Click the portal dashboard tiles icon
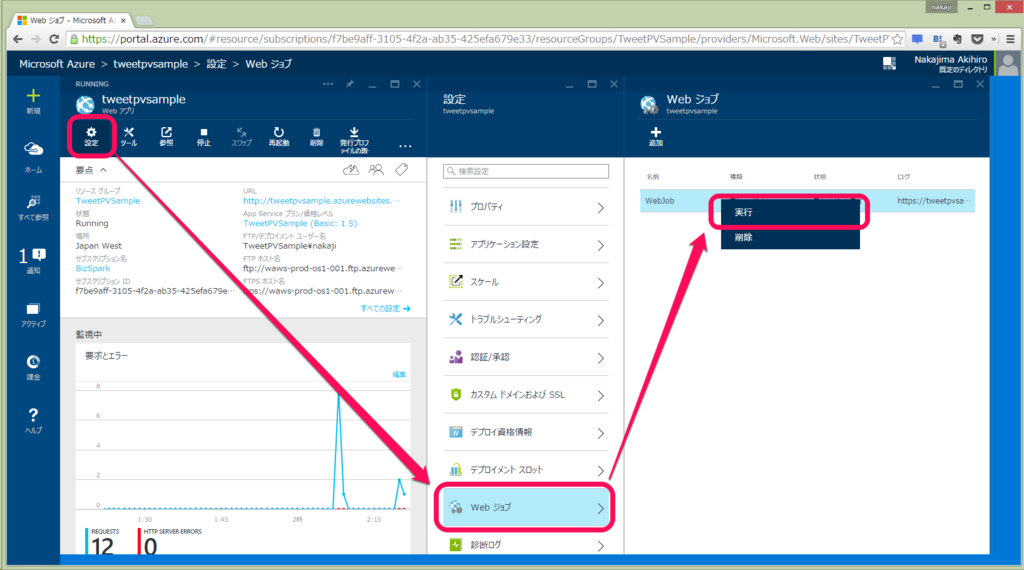This screenshot has width=1024, height=570. click(889, 63)
